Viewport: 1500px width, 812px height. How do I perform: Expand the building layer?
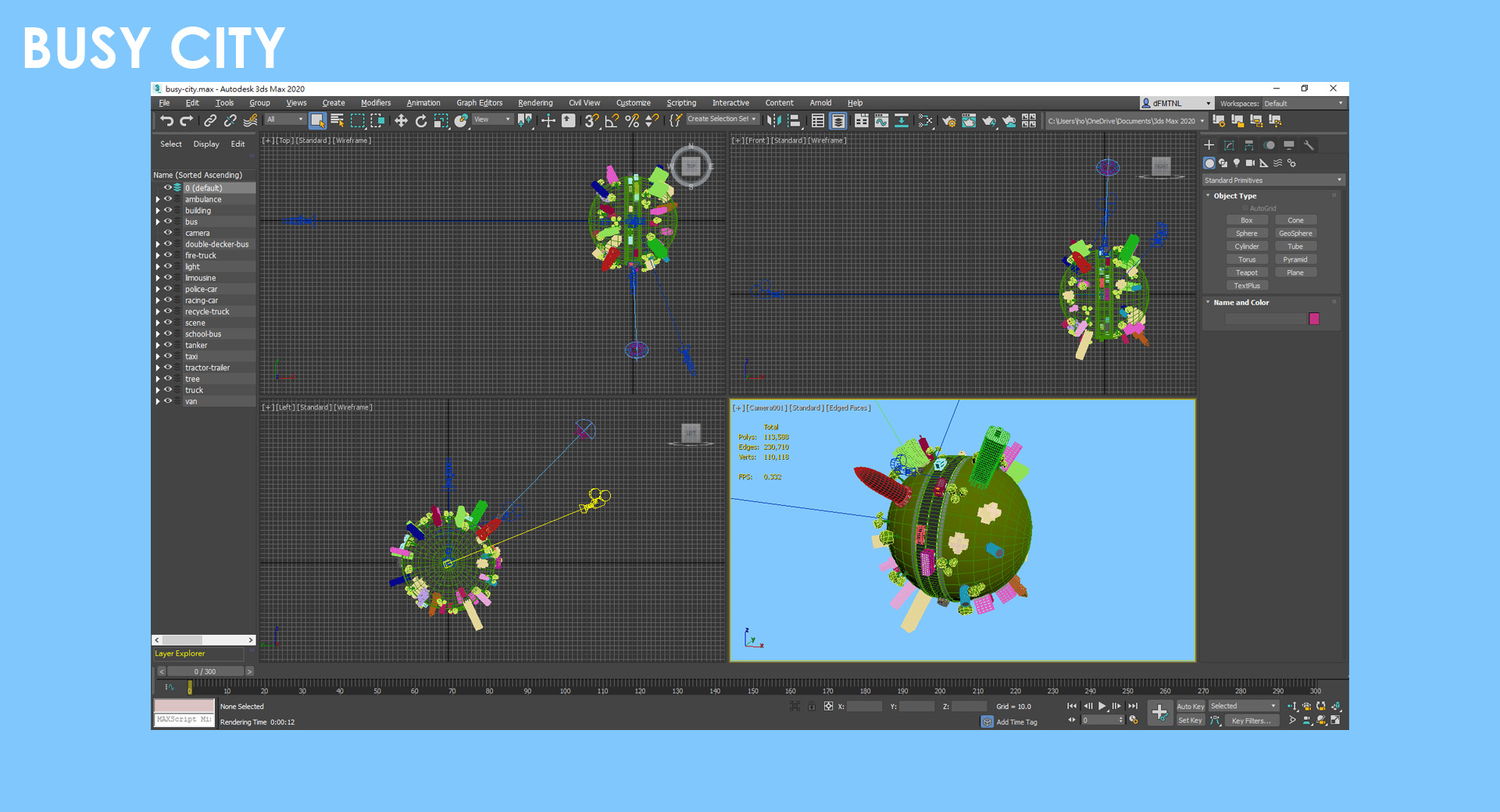tap(158, 211)
